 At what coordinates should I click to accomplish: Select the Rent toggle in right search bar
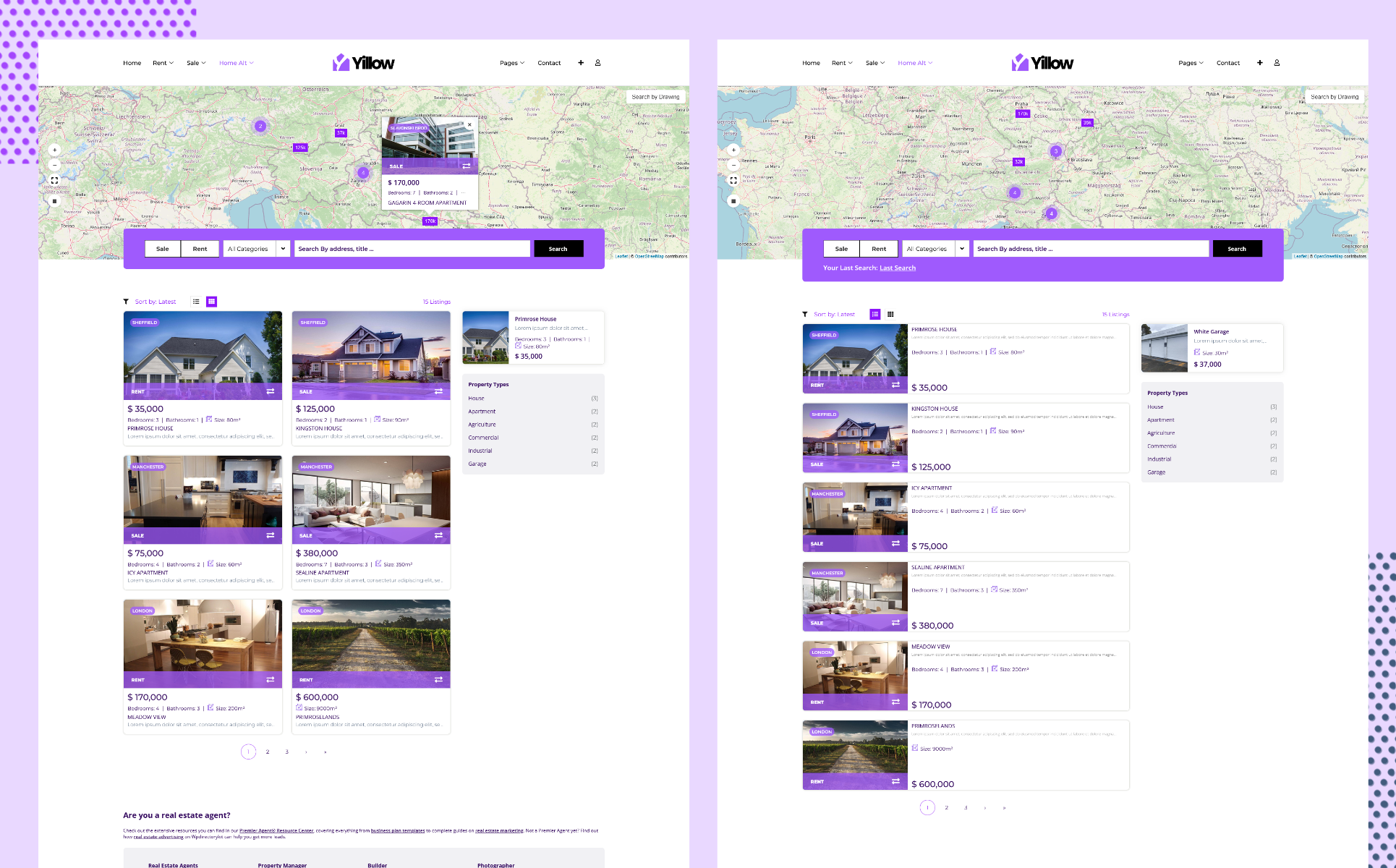pyautogui.click(x=878, y=249)
